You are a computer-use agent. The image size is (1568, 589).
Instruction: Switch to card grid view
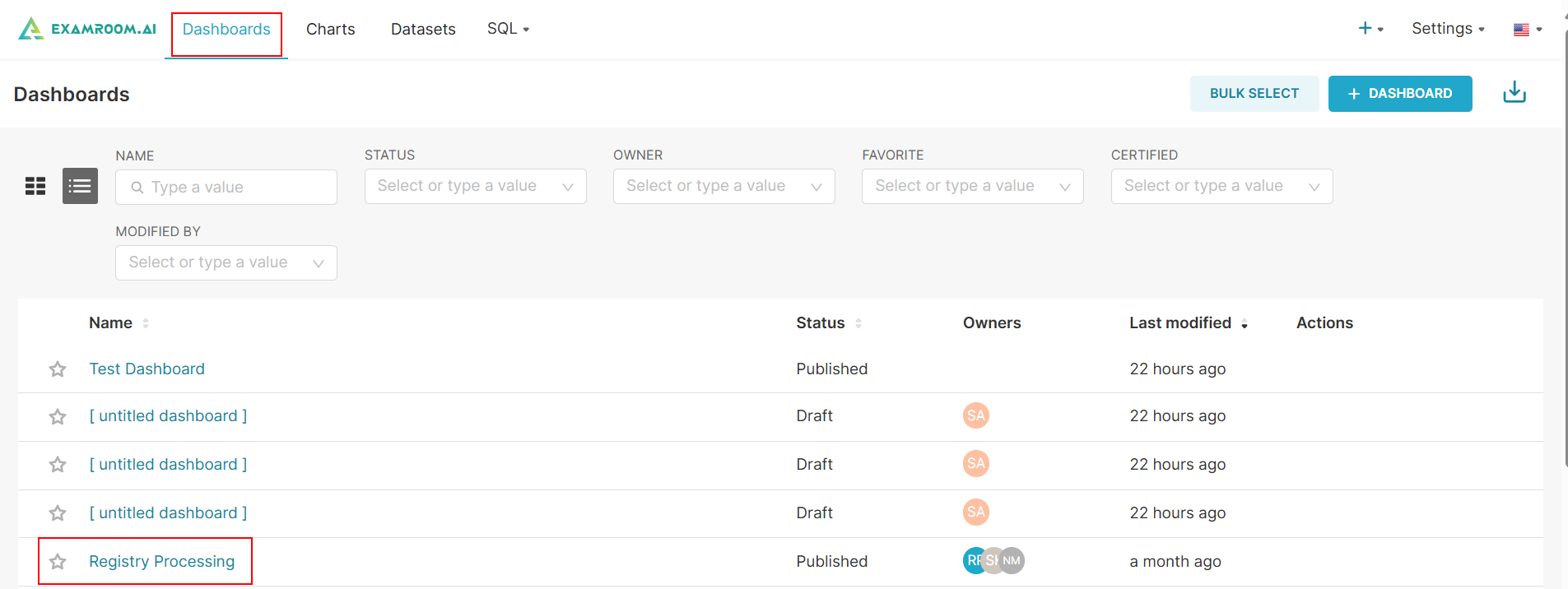point(35,186)
